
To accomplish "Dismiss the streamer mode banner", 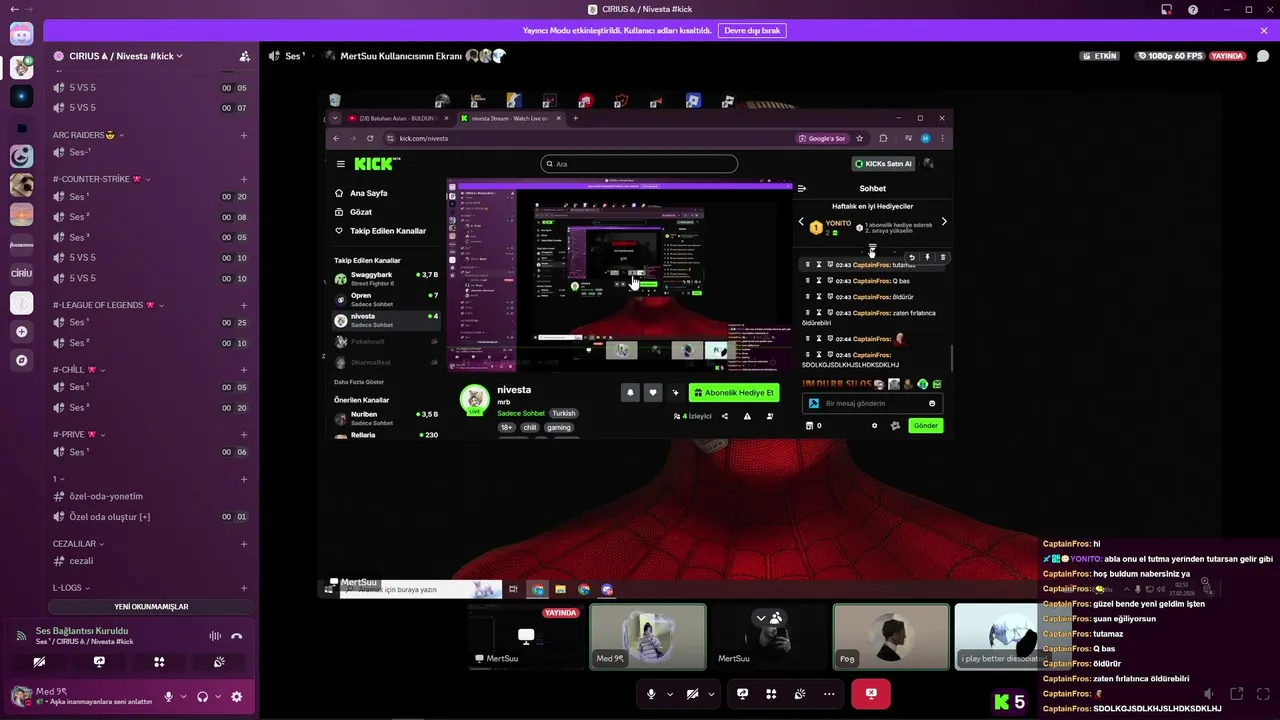I will coord(1264,31).
